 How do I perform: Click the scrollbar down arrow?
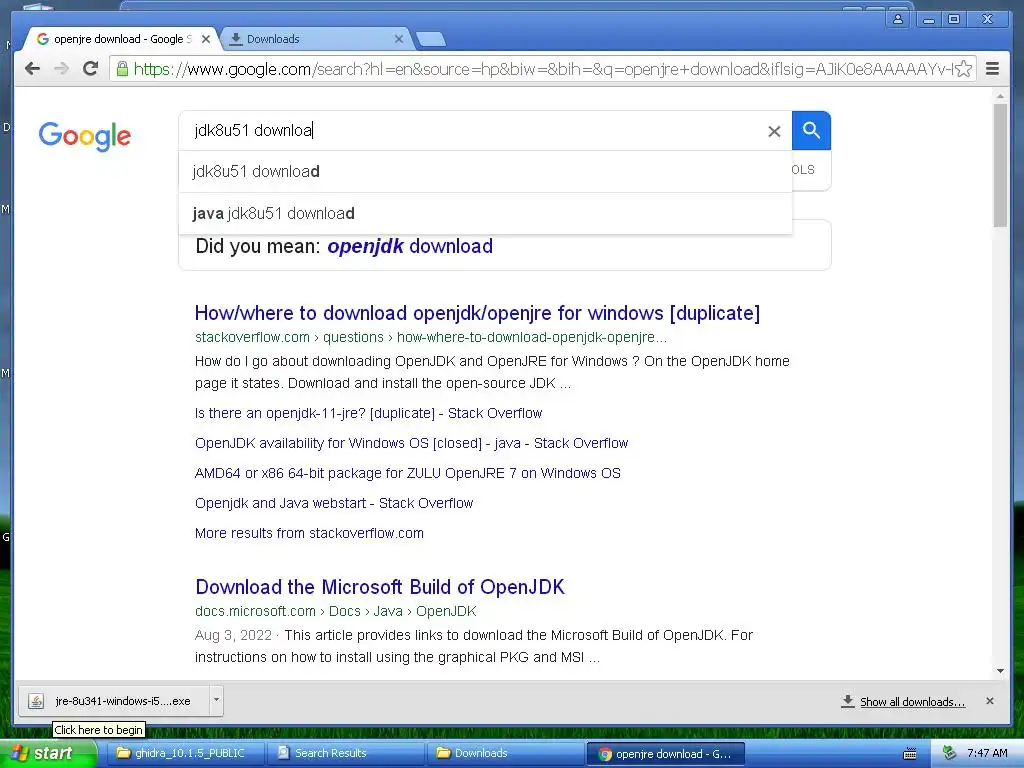(1000, 671)
